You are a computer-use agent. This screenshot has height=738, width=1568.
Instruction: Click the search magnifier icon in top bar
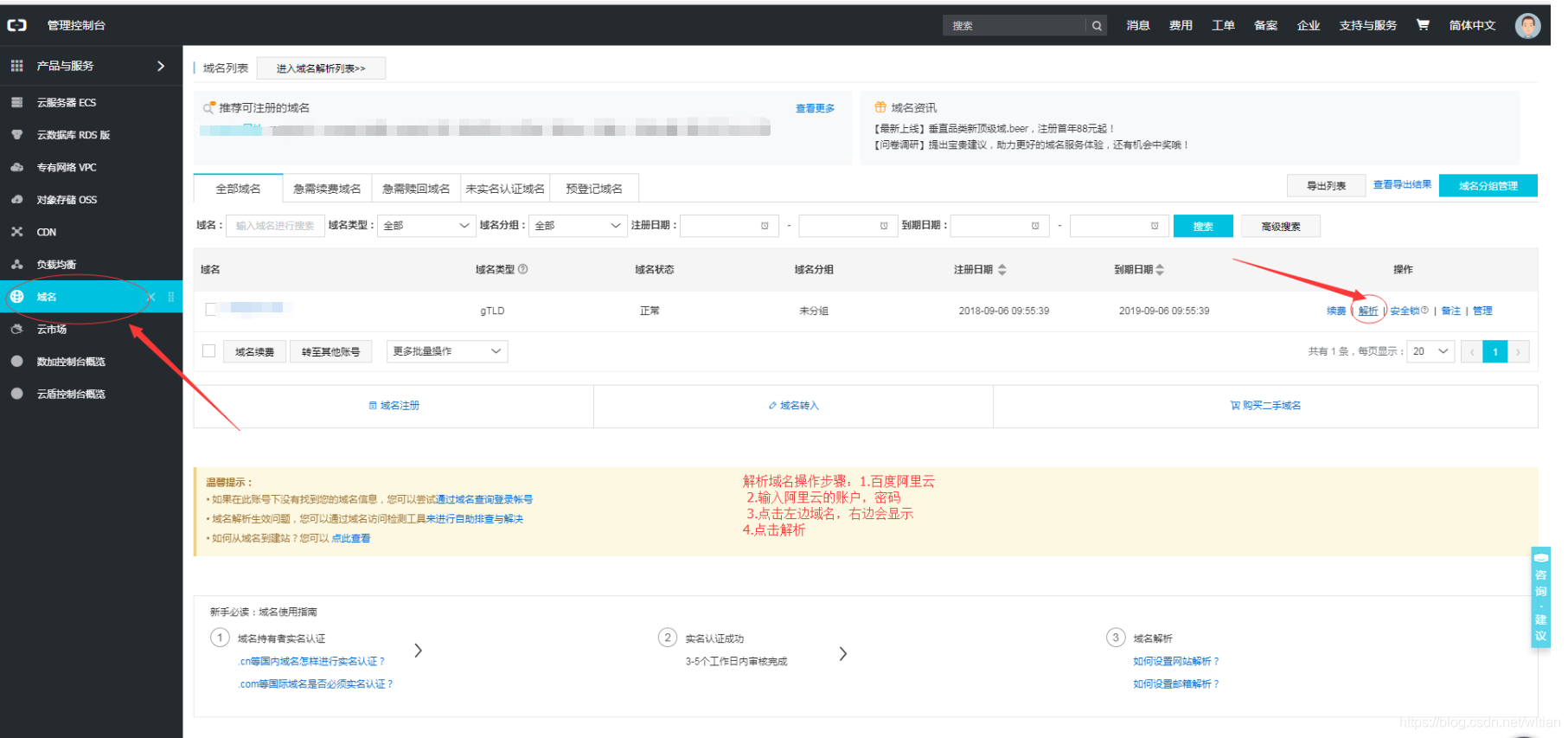[1097, 26]
